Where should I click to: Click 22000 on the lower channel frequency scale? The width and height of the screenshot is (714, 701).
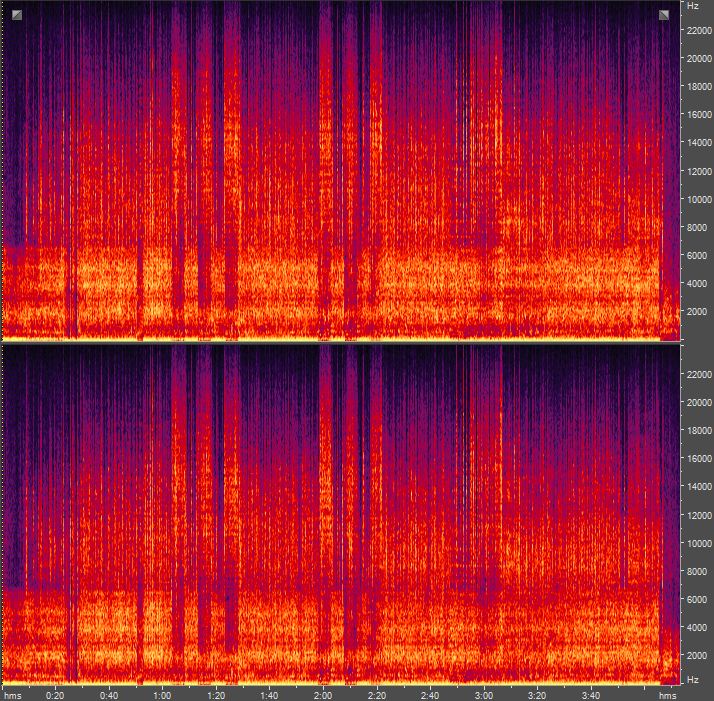pyautogui.click(x=699, y=374)
